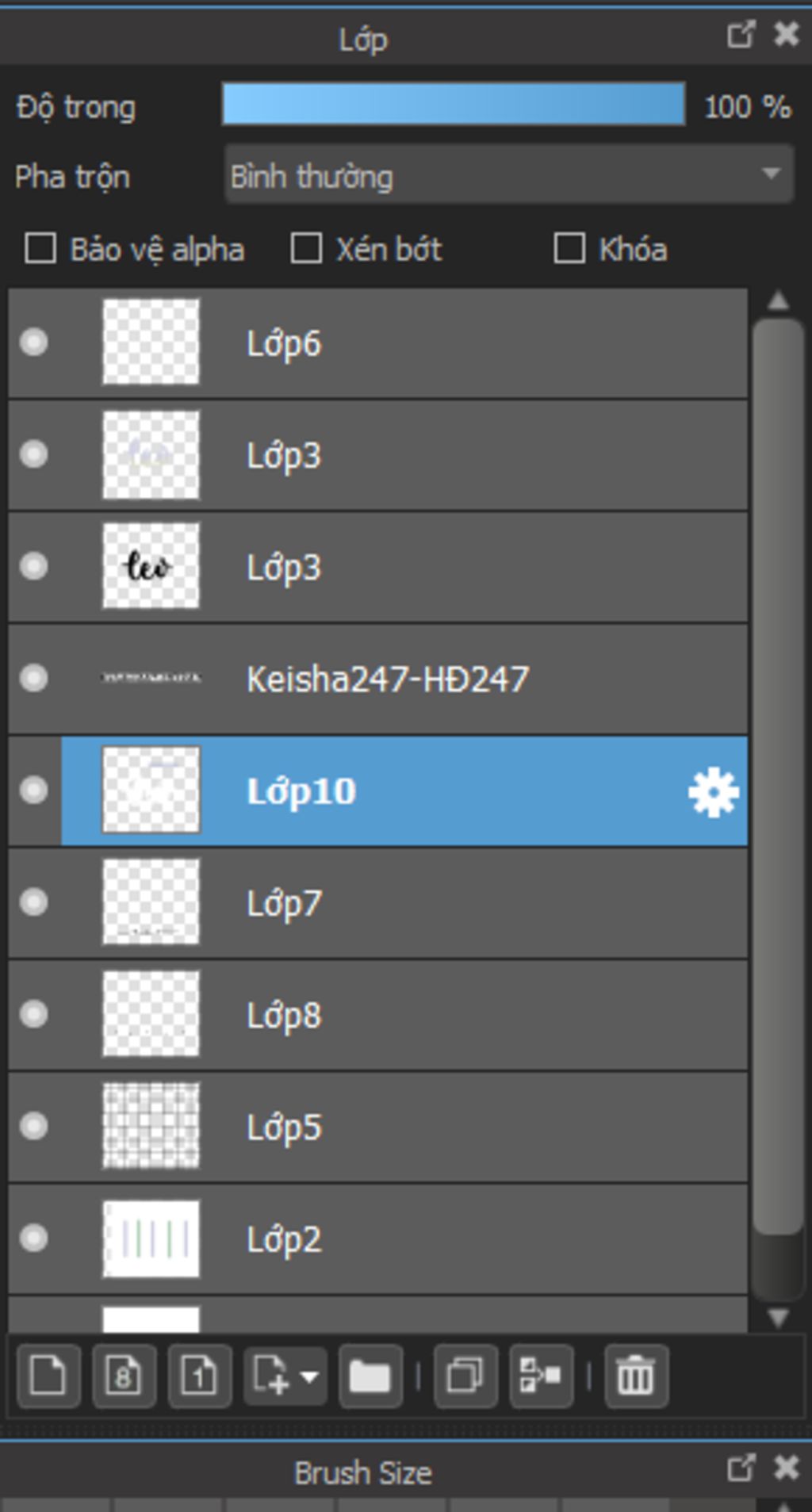The width and height of the screenshot is (812, 1512).
Task: Toggle the Xén bớt checkbox
Action: tap(306, 248)
